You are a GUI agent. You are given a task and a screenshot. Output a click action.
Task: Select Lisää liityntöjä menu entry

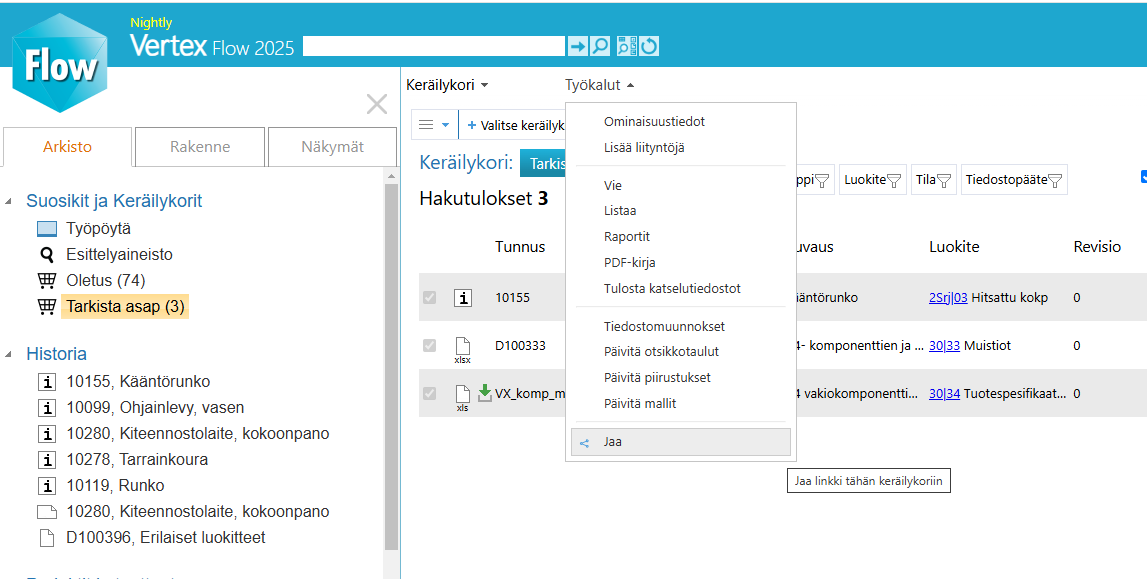pyautogui.click(x=644, y=148)
